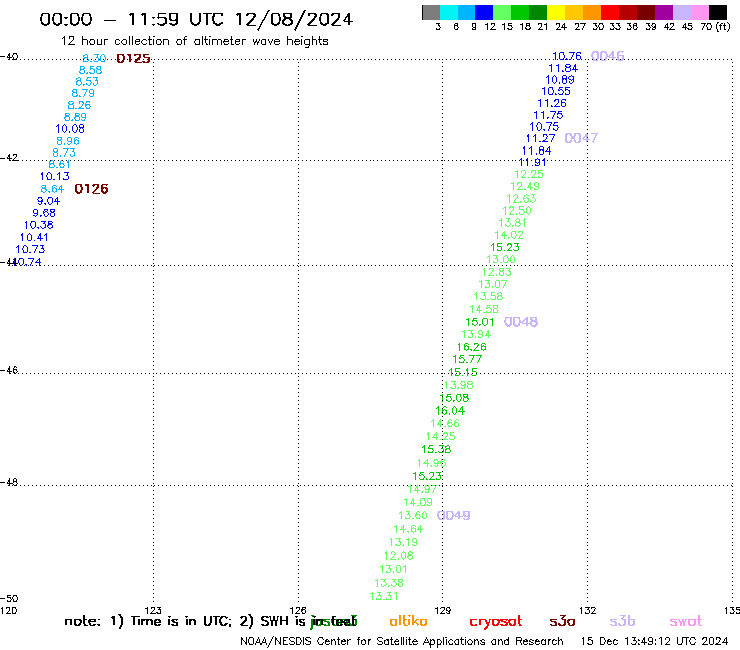Select the s3b pass label 0047
Screen dimensions: 740x650
[x=581, y=138]
